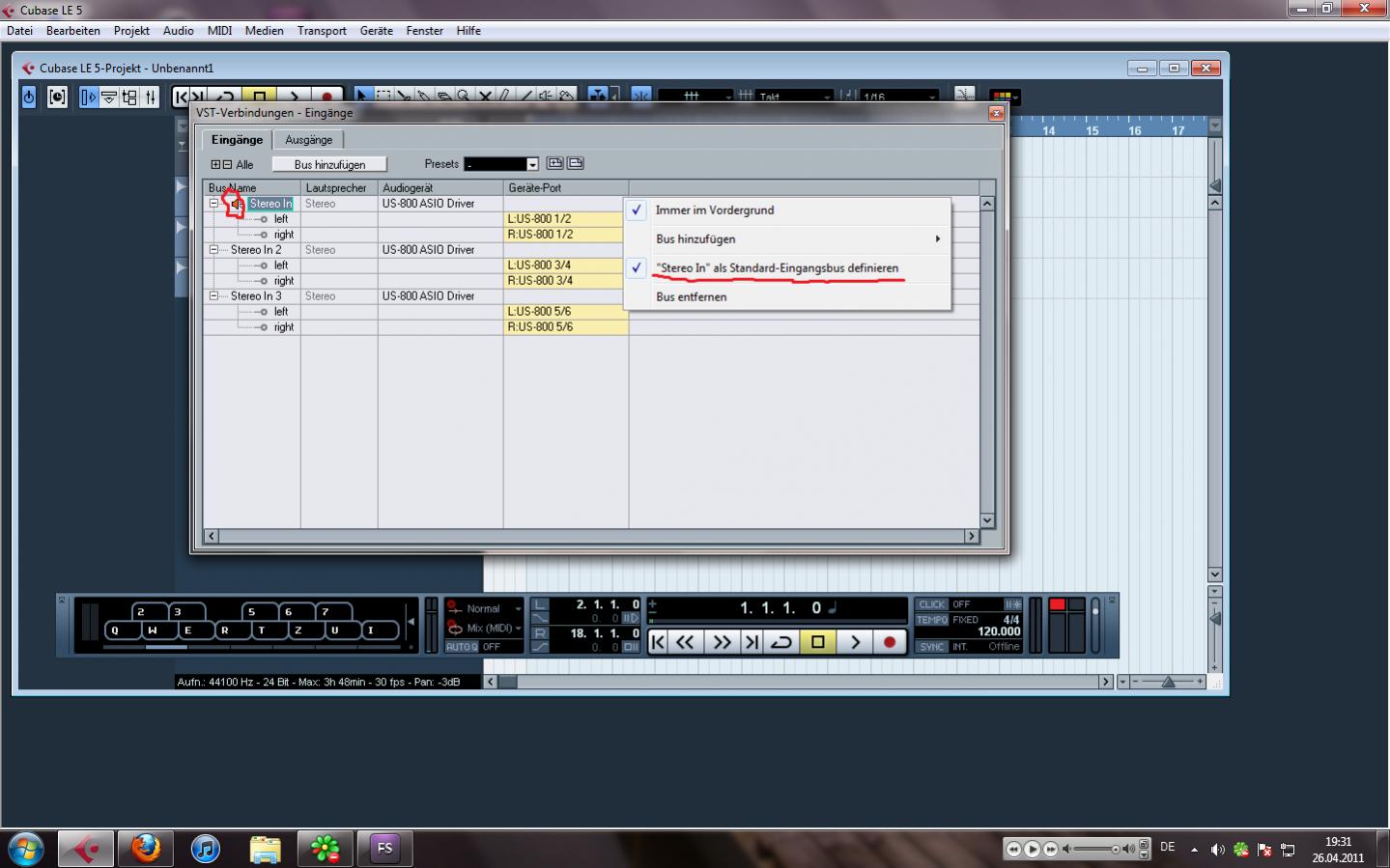The height and width of the screenshot is (868, 1390).
Task: Open the Geräte menu
Action: point(376,31)
